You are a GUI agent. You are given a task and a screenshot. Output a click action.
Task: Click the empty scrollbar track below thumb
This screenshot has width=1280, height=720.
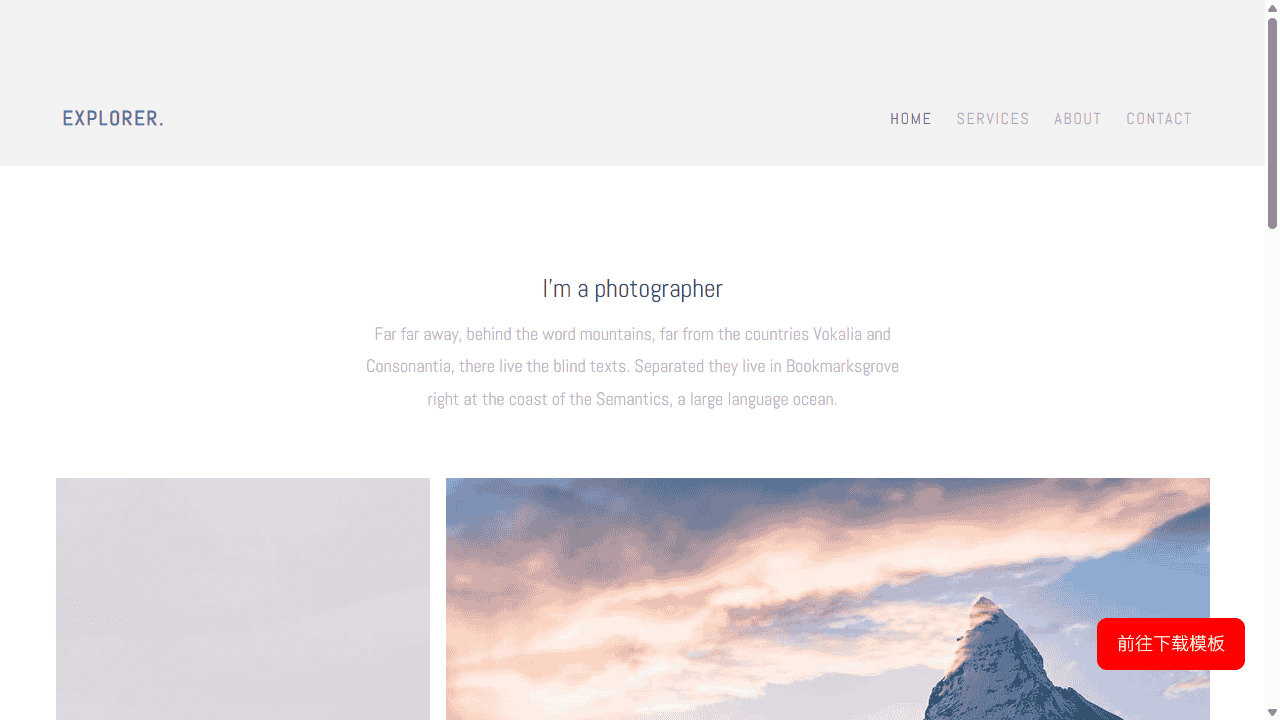(x=1273, y=465)
